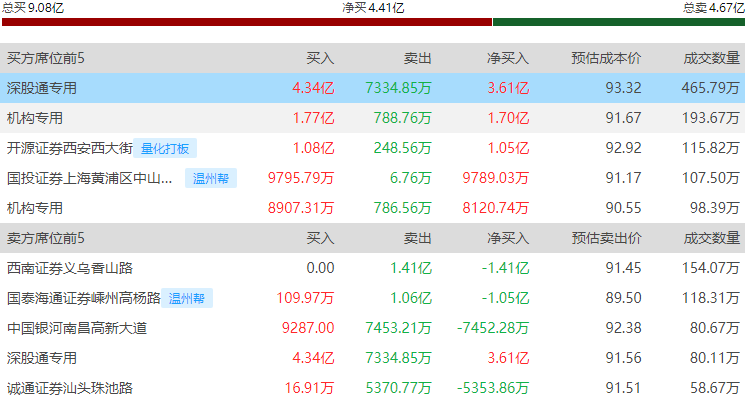The width and height of the screenshot is (745, 398).
Task: Click the 温州帮 tag beside 国泰海通证券嵊州高杨路
Action: 187,298
